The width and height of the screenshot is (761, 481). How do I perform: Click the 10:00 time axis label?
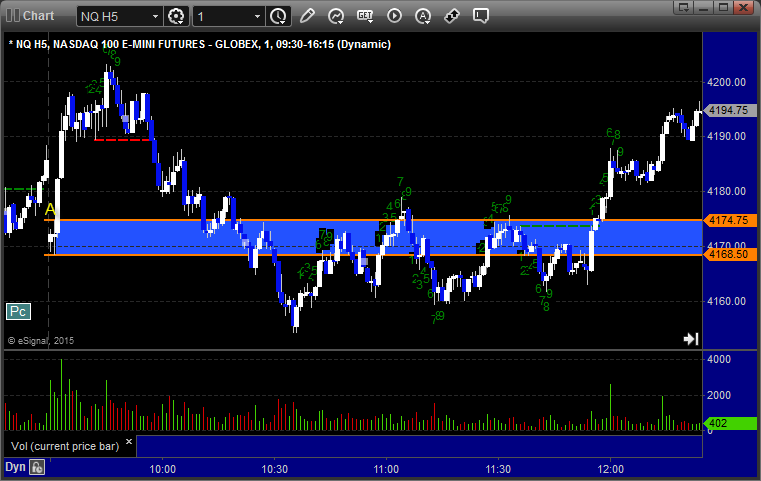pyautogui.click(x=163, y=469)
